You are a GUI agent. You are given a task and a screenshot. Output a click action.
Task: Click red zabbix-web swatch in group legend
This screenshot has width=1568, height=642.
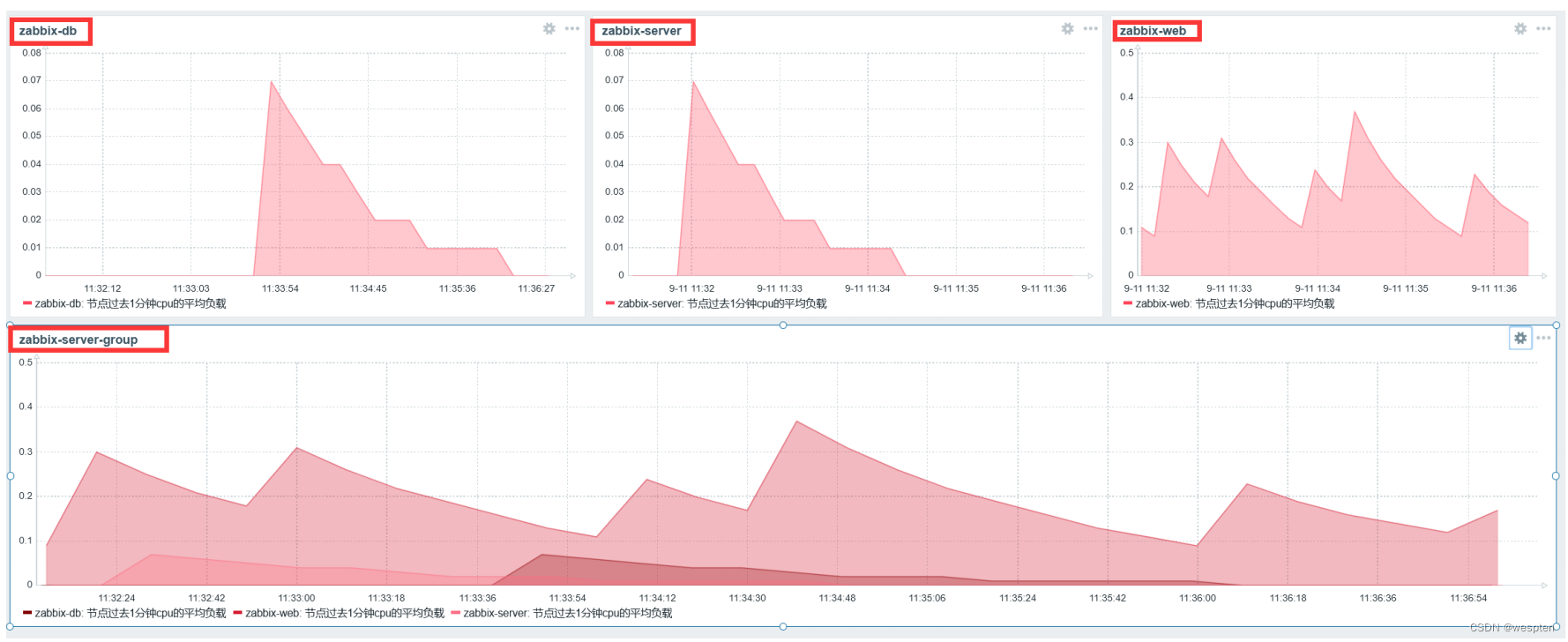(238, 613)
